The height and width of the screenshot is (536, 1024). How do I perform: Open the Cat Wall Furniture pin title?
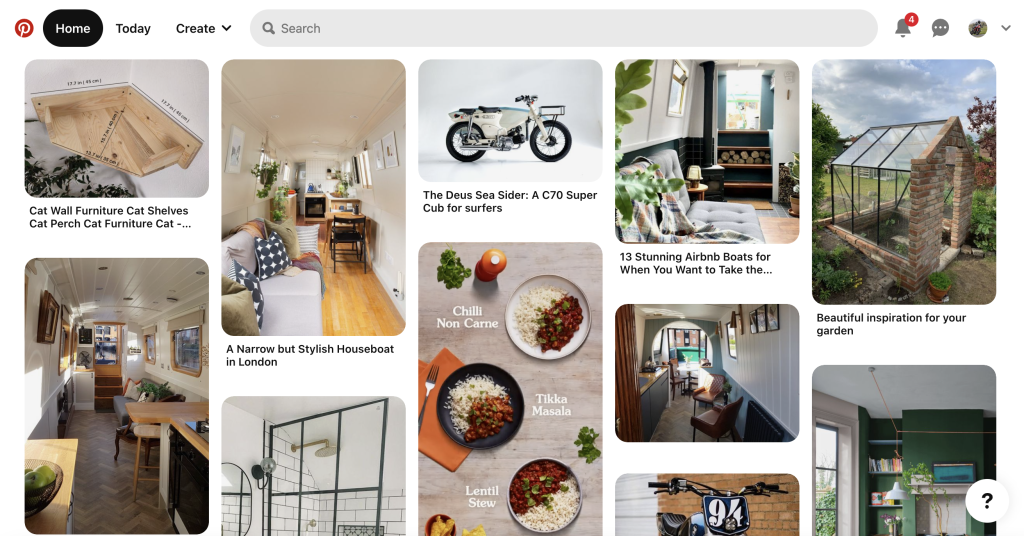[110, 217]
